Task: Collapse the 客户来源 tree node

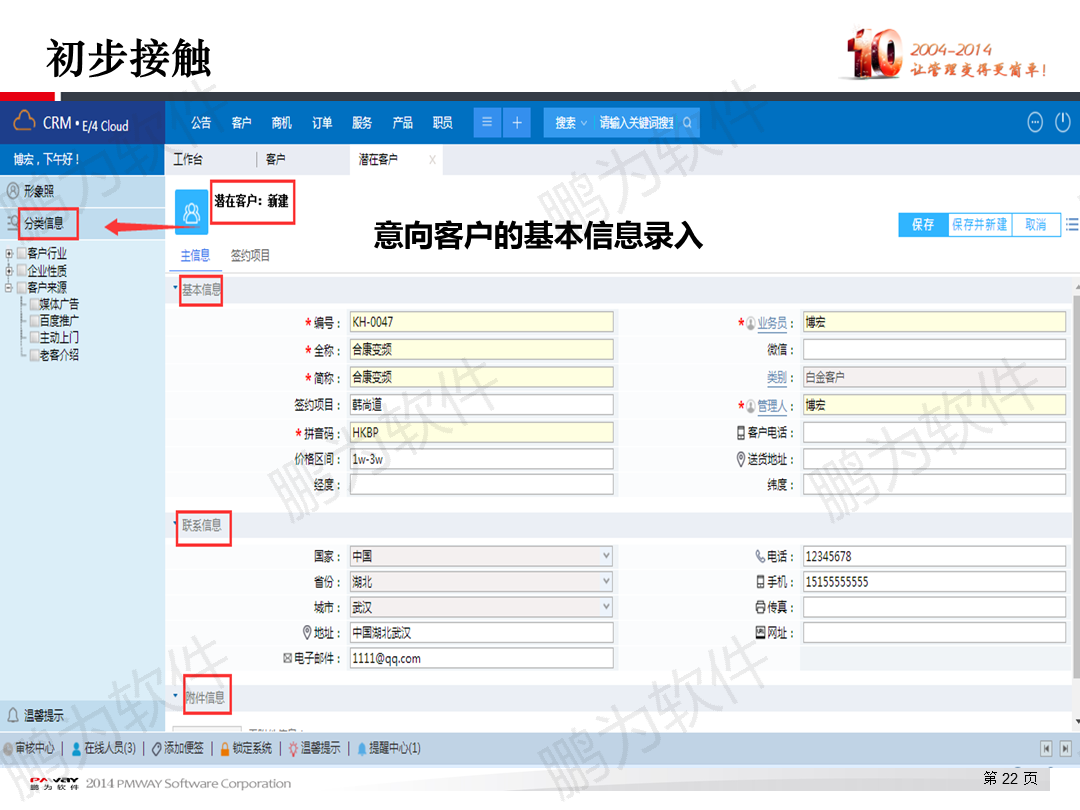Action: 9,287
